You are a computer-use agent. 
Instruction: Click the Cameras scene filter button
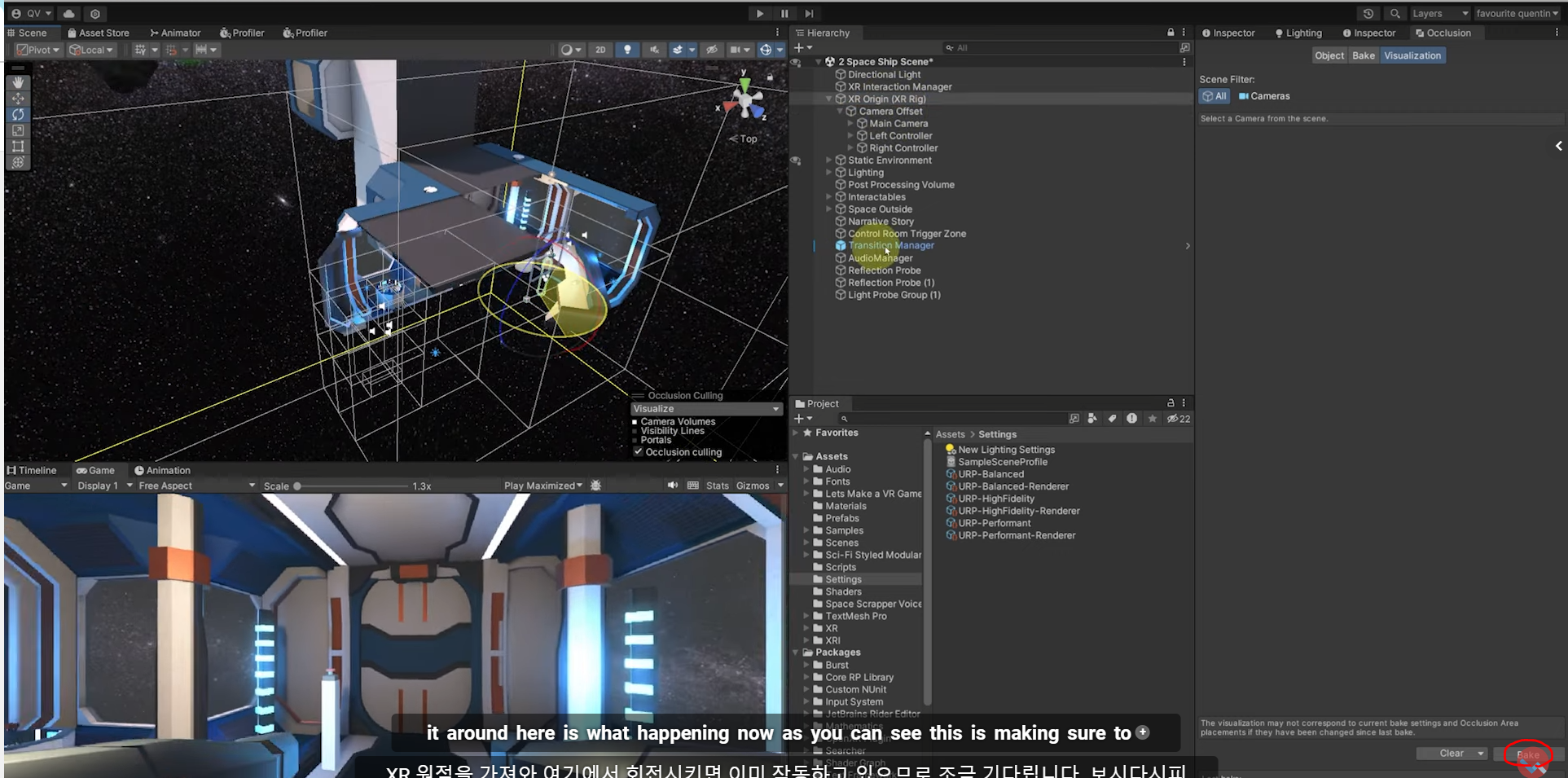pos(1264,96)
